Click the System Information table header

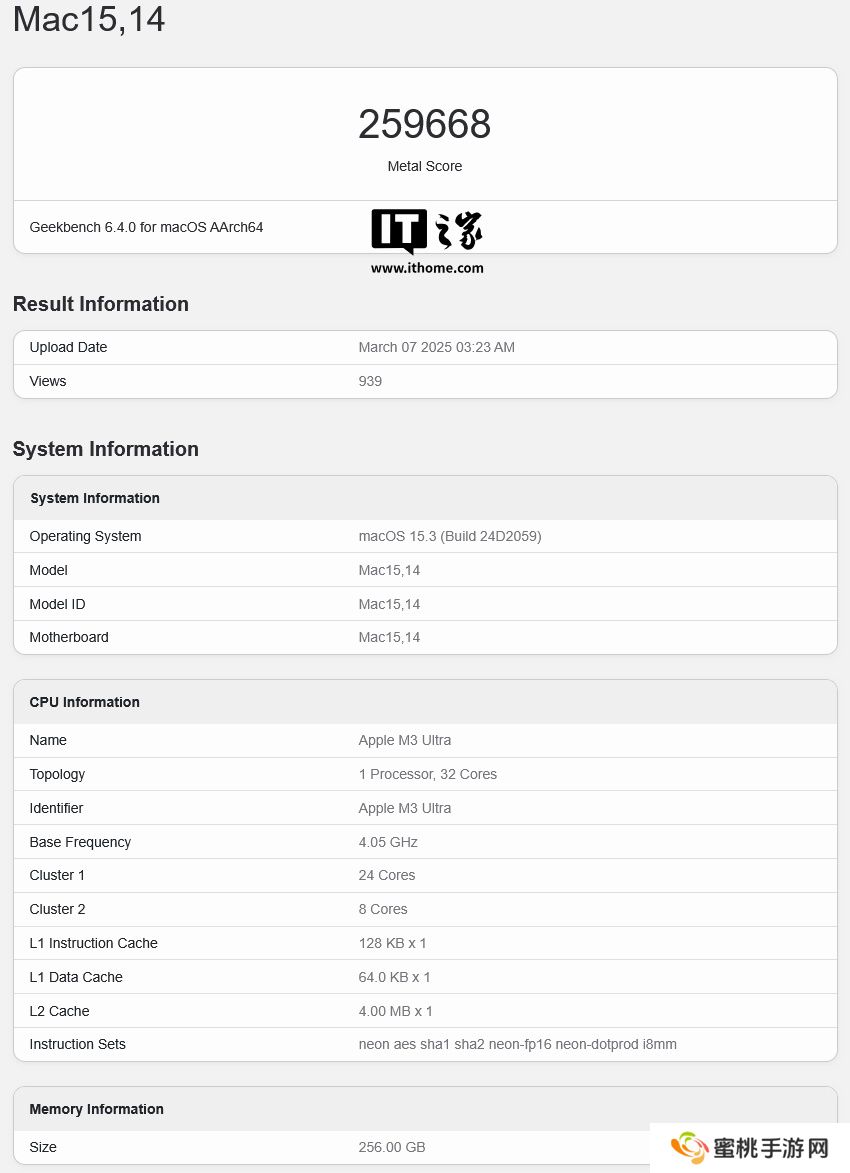click(x=94, y=498)
